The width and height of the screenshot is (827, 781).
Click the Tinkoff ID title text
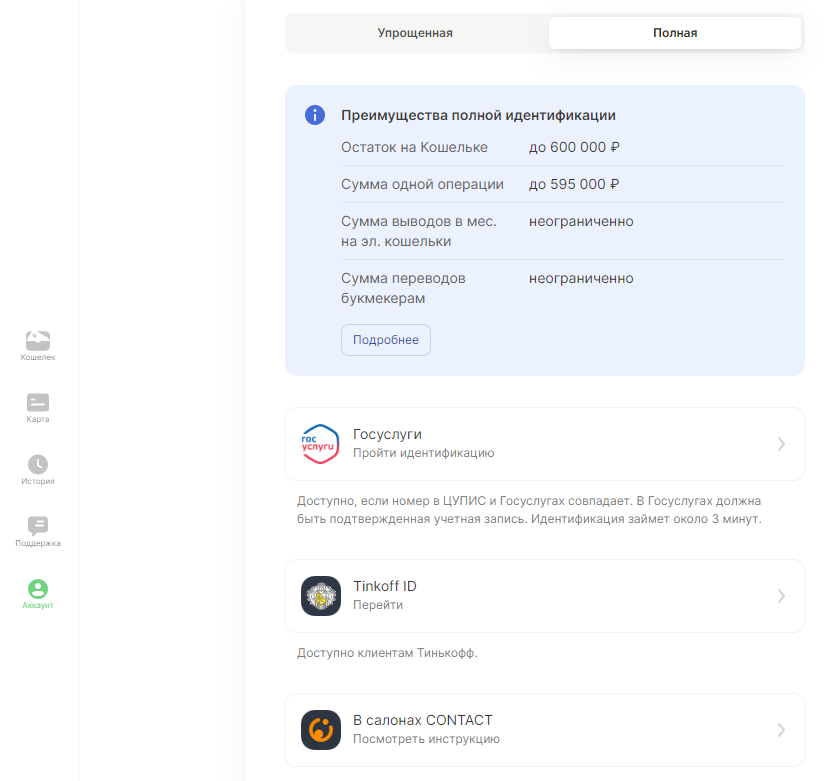(384, 586)
